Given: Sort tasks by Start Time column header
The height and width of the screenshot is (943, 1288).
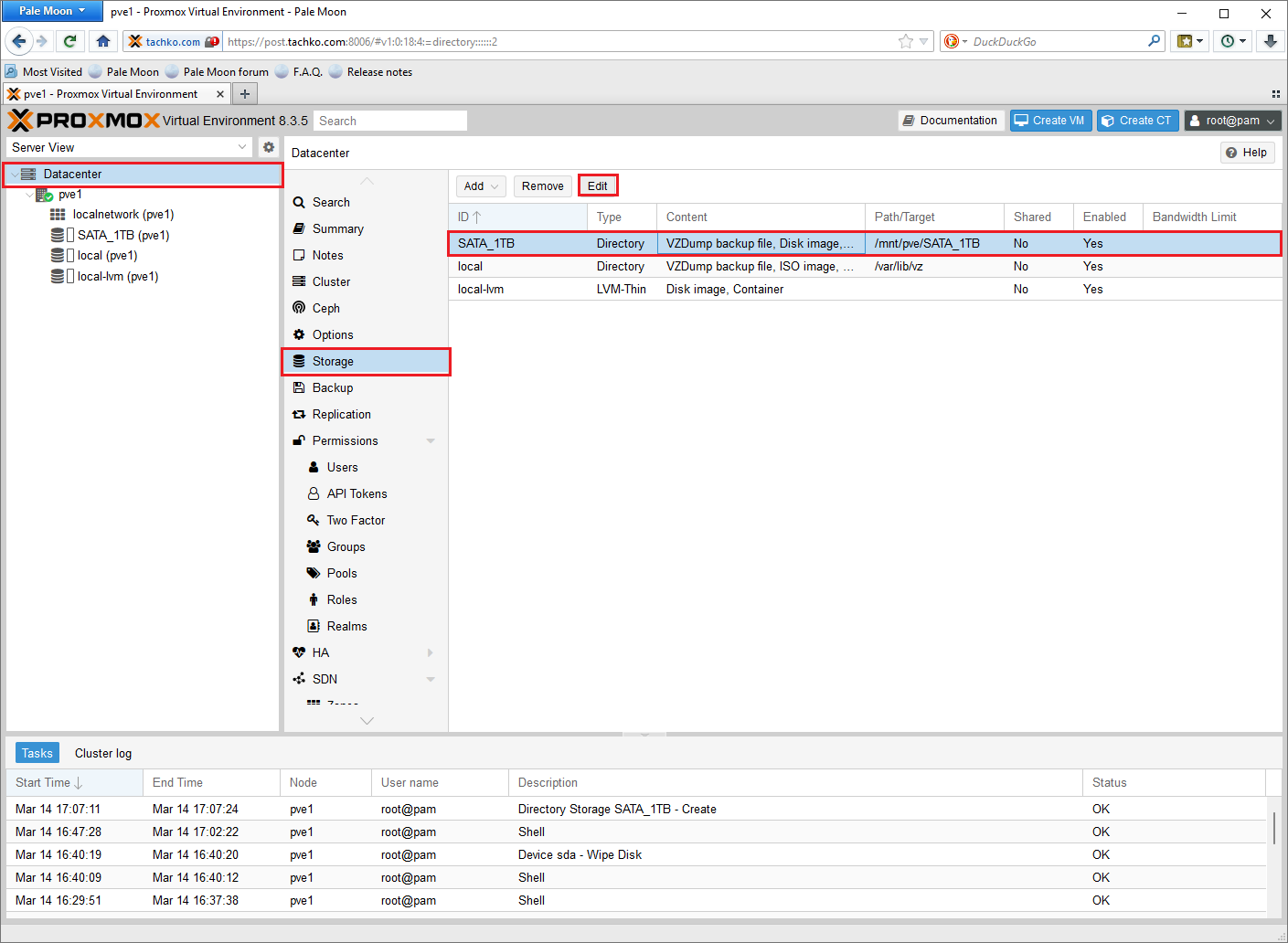Looking at the screenshot, I should (x=74, y=782).
